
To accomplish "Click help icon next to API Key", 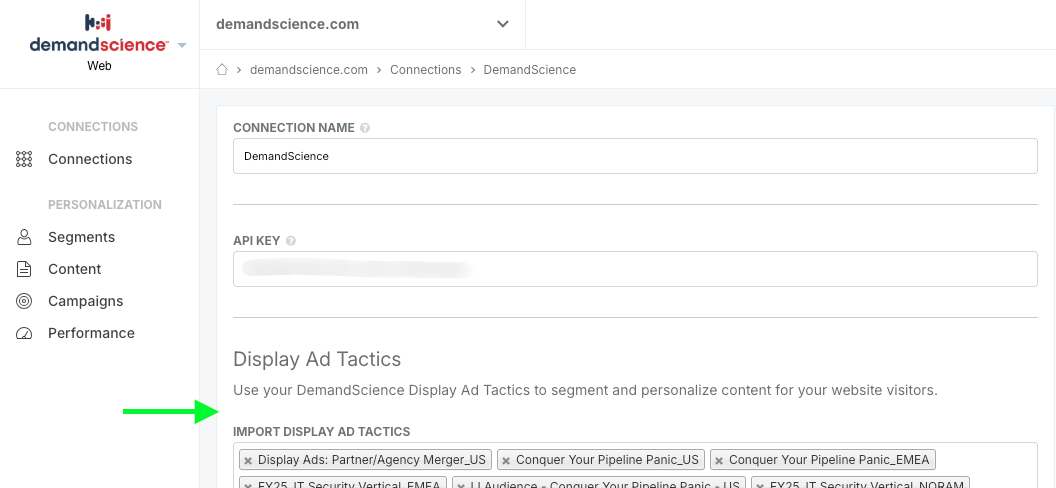I will (x=291, y=241).
